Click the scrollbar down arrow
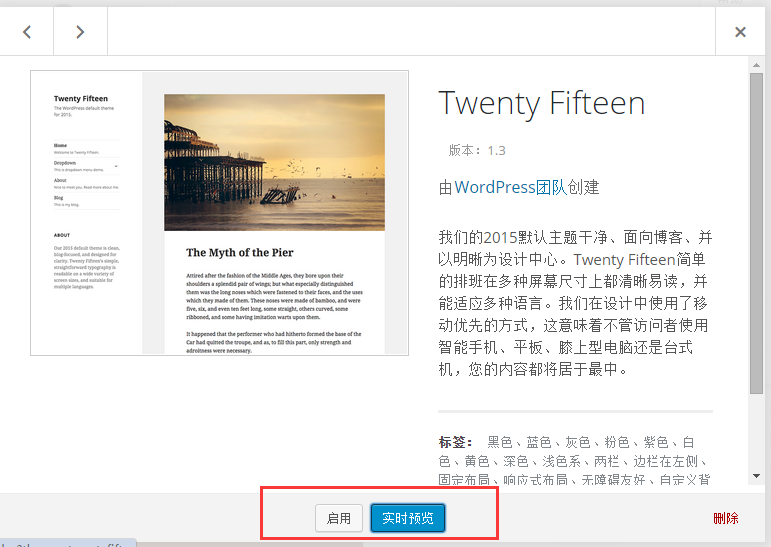771x547 pixels. [756, 476]
